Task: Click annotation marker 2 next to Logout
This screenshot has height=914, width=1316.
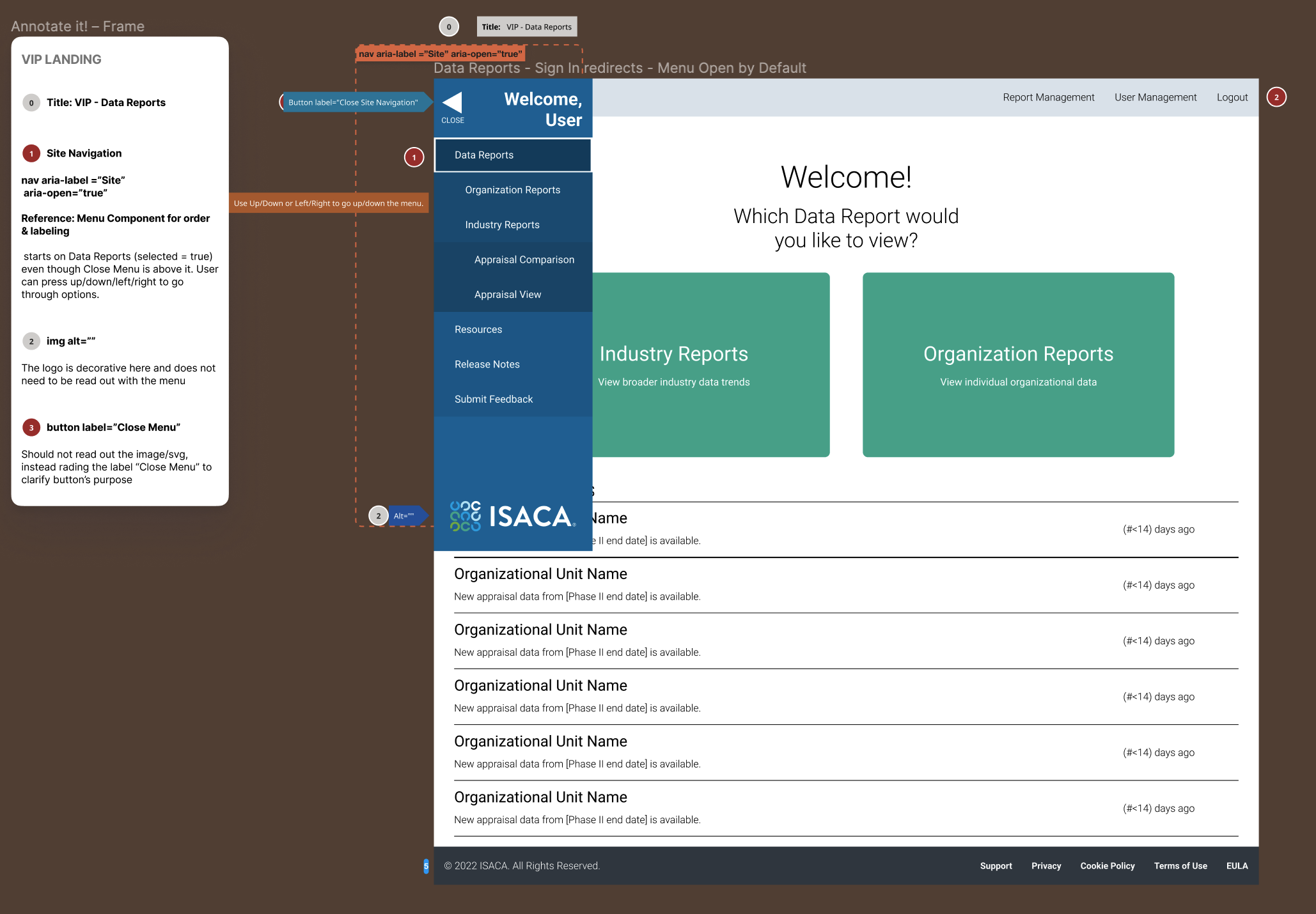Action: pos(1276,97)
